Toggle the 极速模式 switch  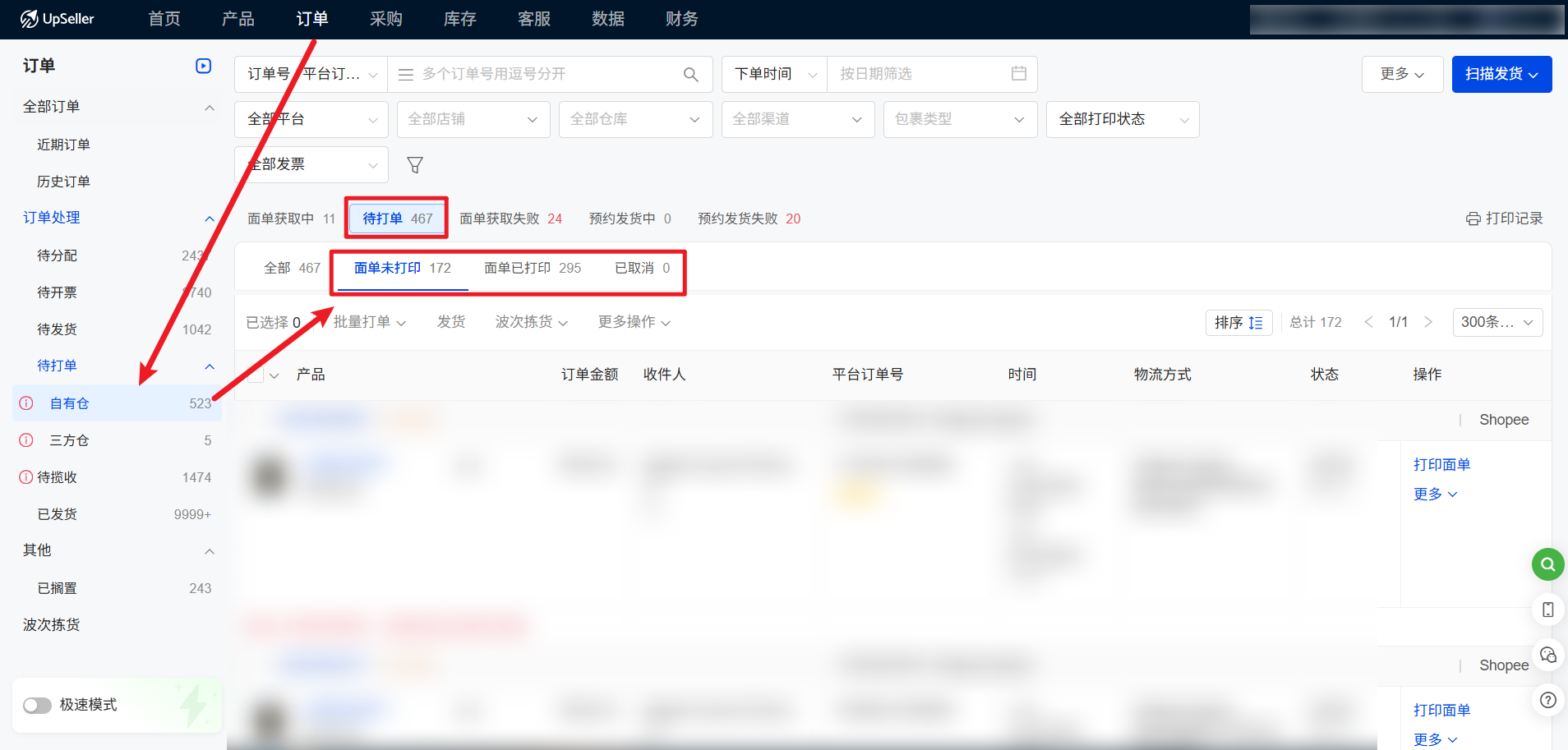(37, 705)
